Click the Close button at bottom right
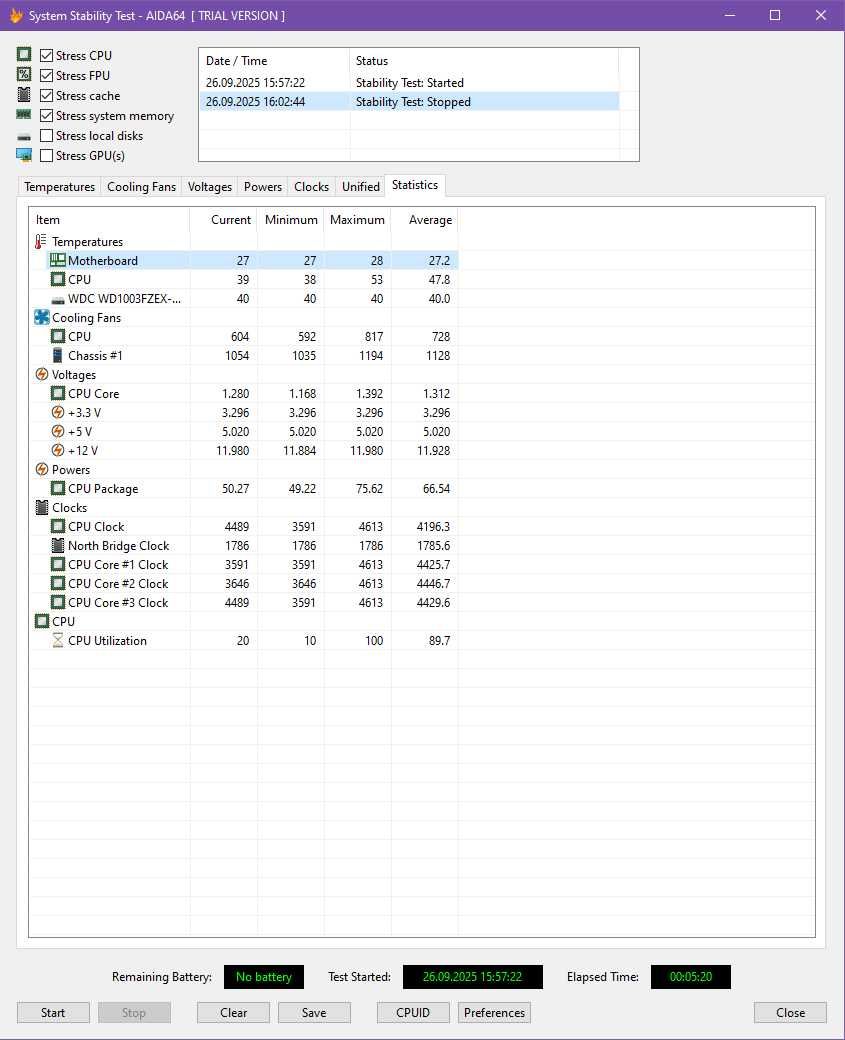Screen dimensions: 845x1040 click(790, 1013)
